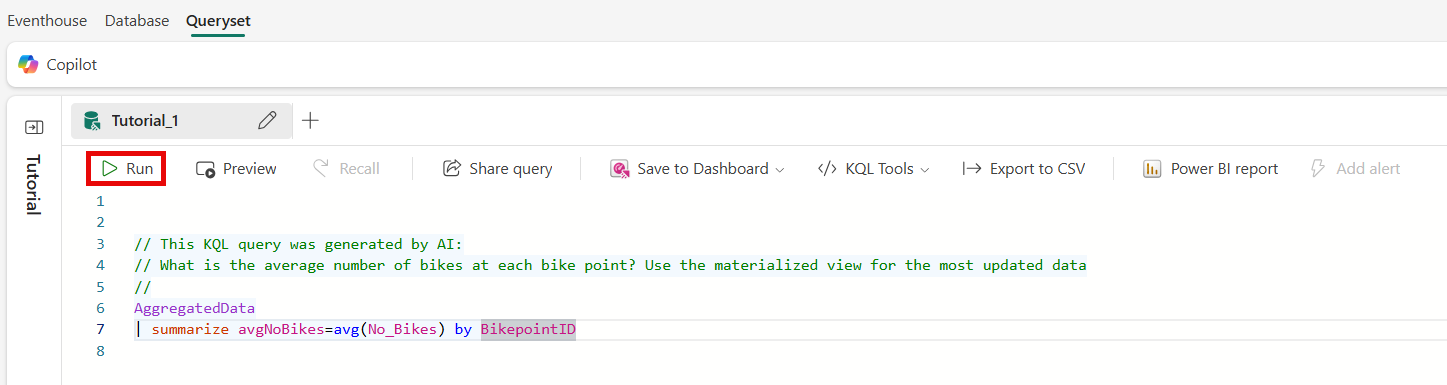Expand the KQL Tools dropdown menu
The width and height of the screenshot is (1447, 385).
(873, 169)
